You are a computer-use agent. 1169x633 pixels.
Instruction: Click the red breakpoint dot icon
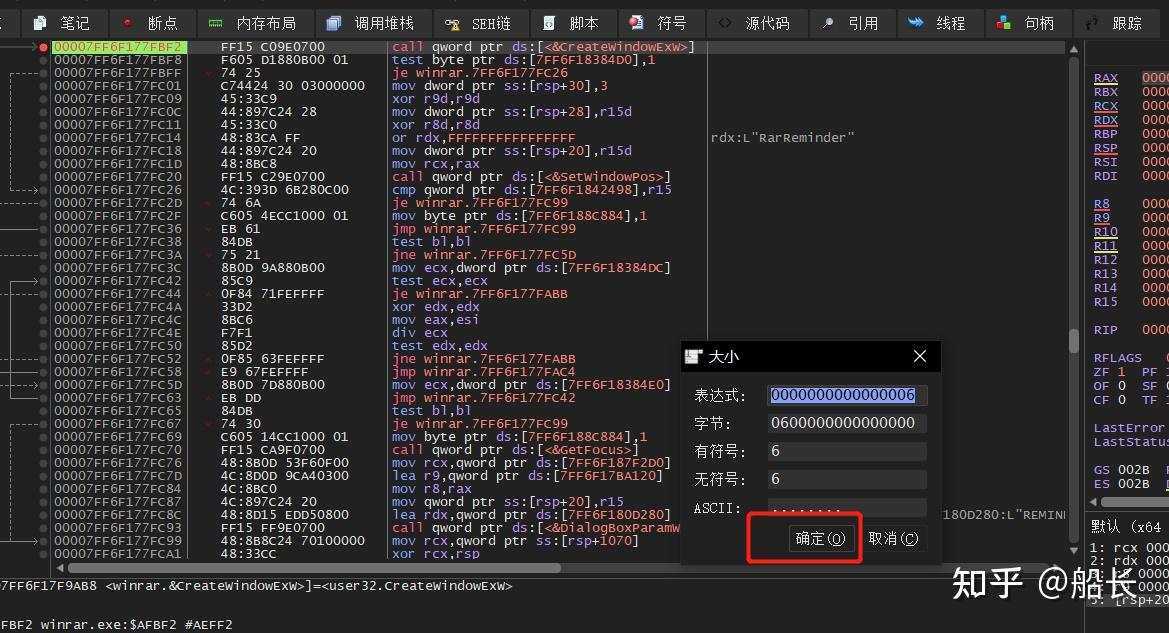coord(127,22)
